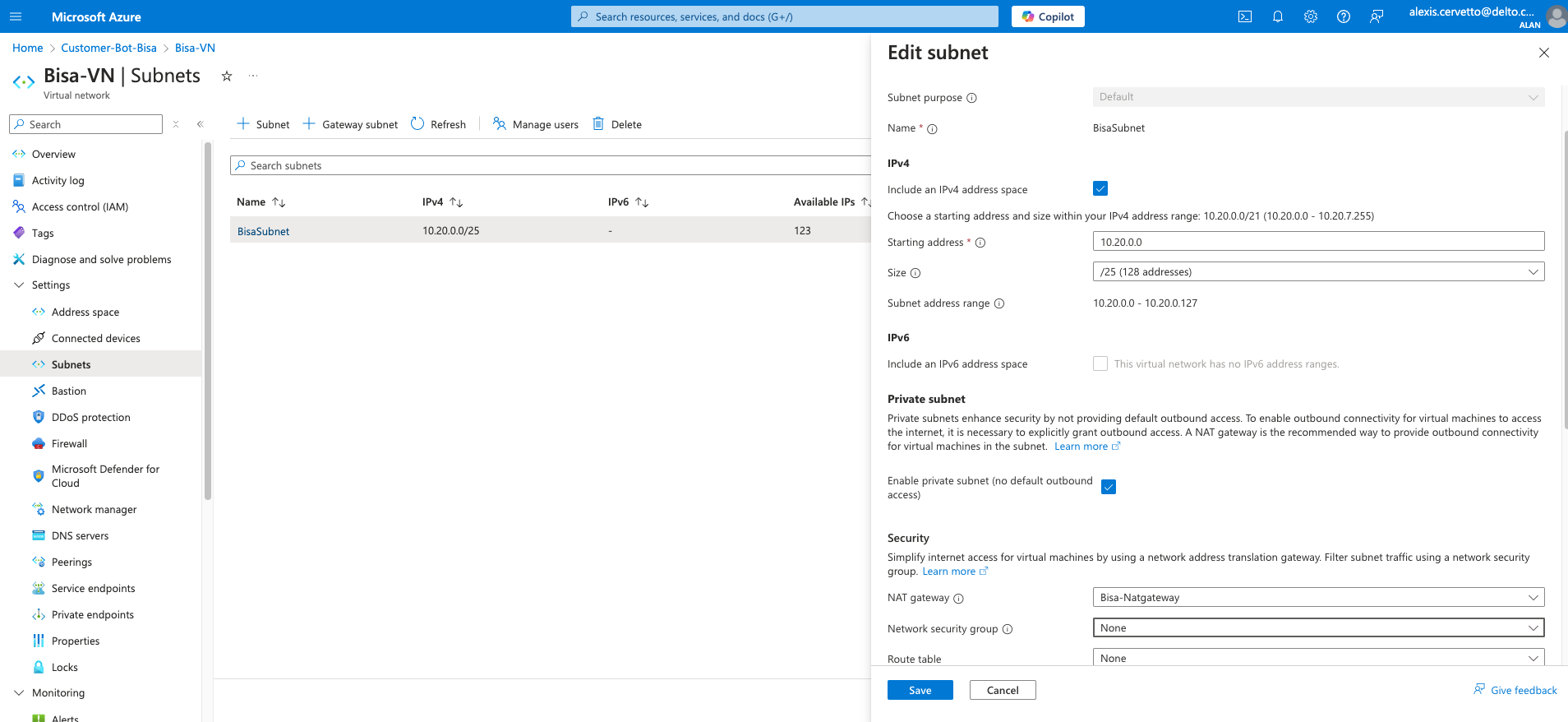Sort subnets by IPv4 column
The width and height of the screenshot is (1568, 722).
442,201
